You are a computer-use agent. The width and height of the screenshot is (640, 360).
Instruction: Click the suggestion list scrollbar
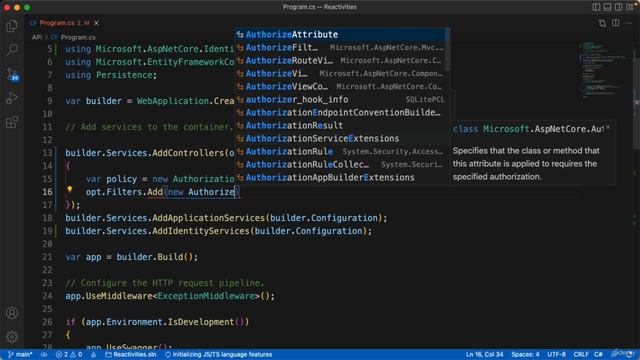click(448, 49)
